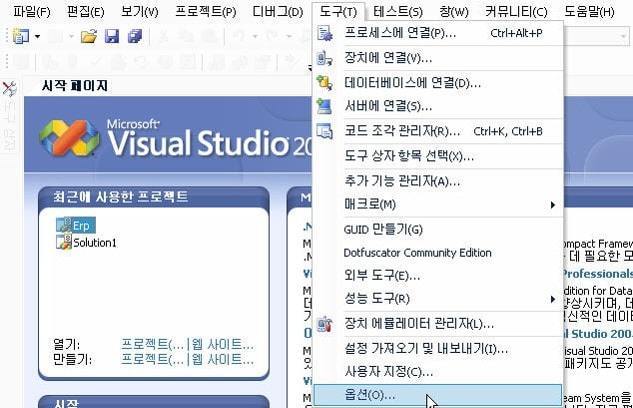633x408 pixels.
Task: Choose 도구 상자 항목 선택(X)...
Action: 438,156
